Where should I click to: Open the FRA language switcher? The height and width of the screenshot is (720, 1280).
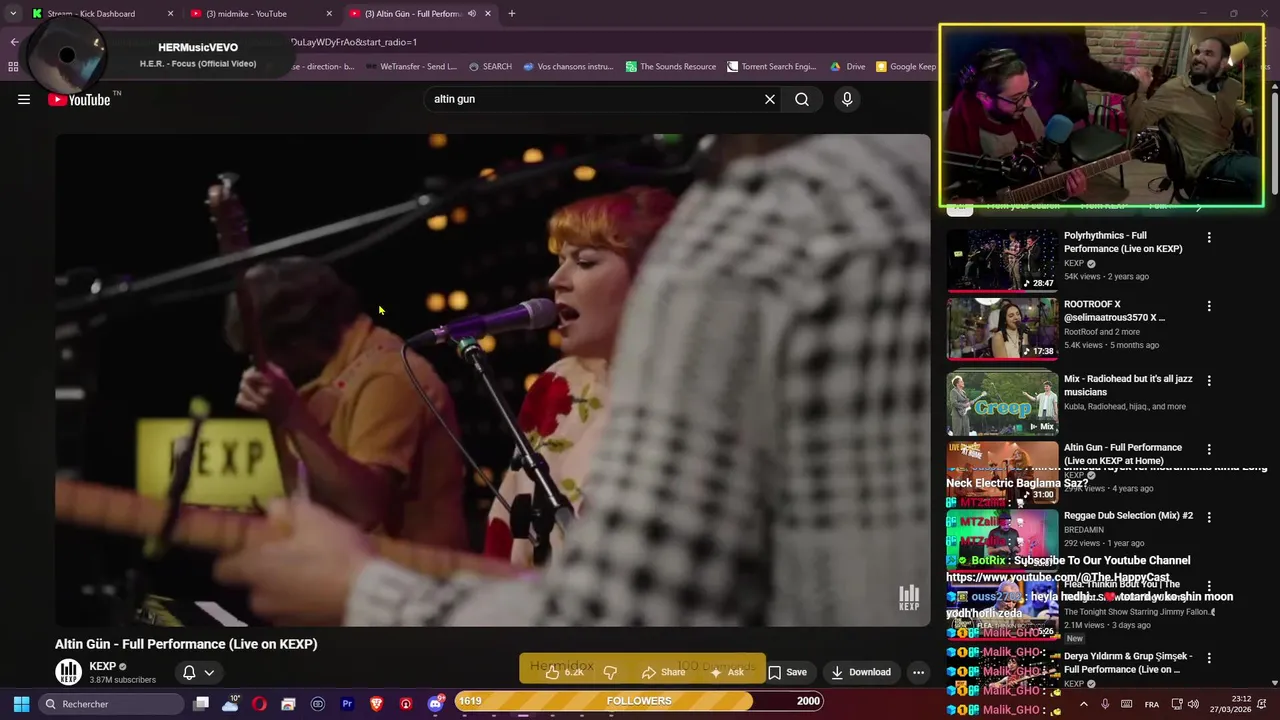tap(1152, 704)
